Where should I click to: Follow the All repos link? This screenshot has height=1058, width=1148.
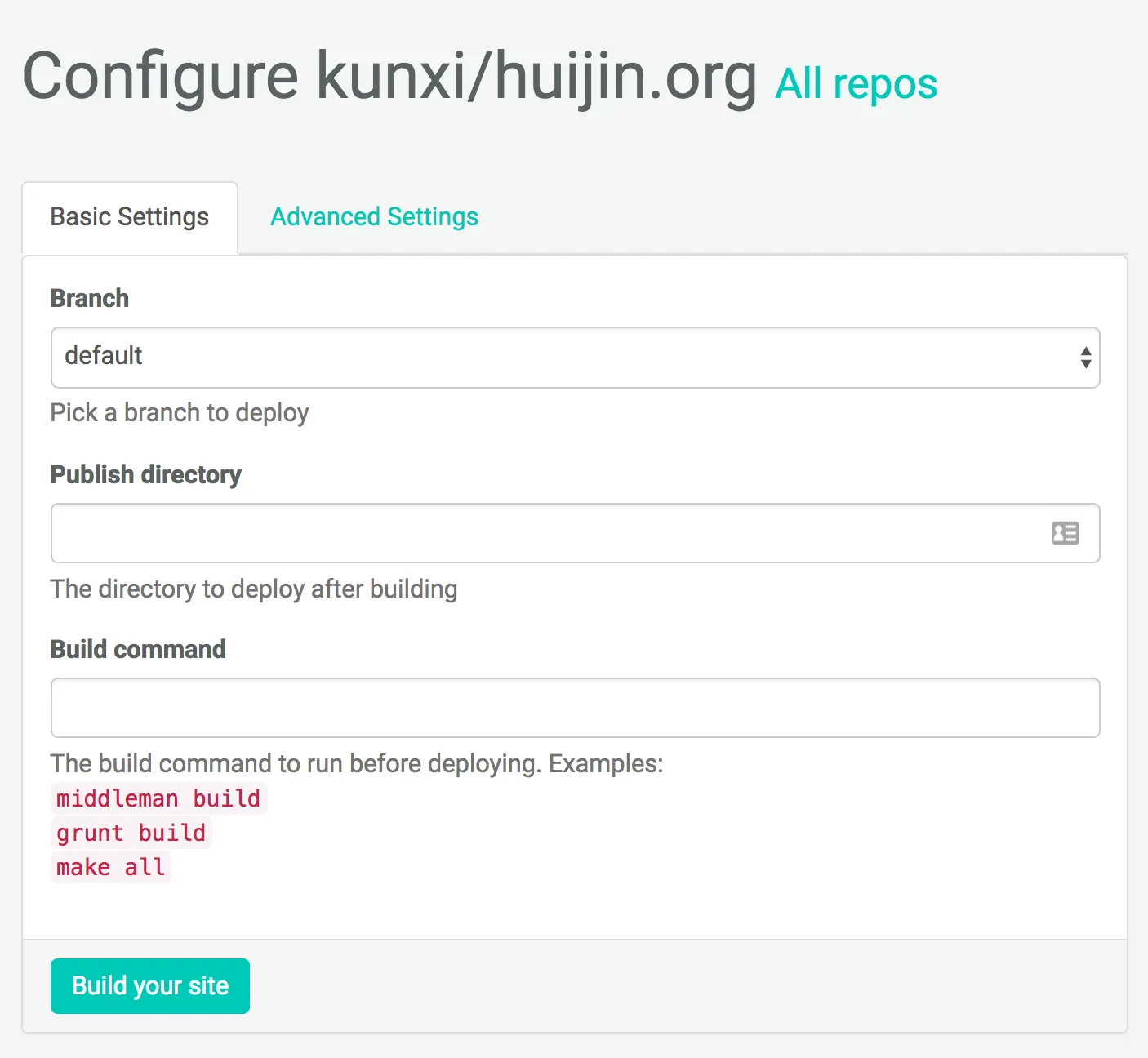(x=856, y=84)
